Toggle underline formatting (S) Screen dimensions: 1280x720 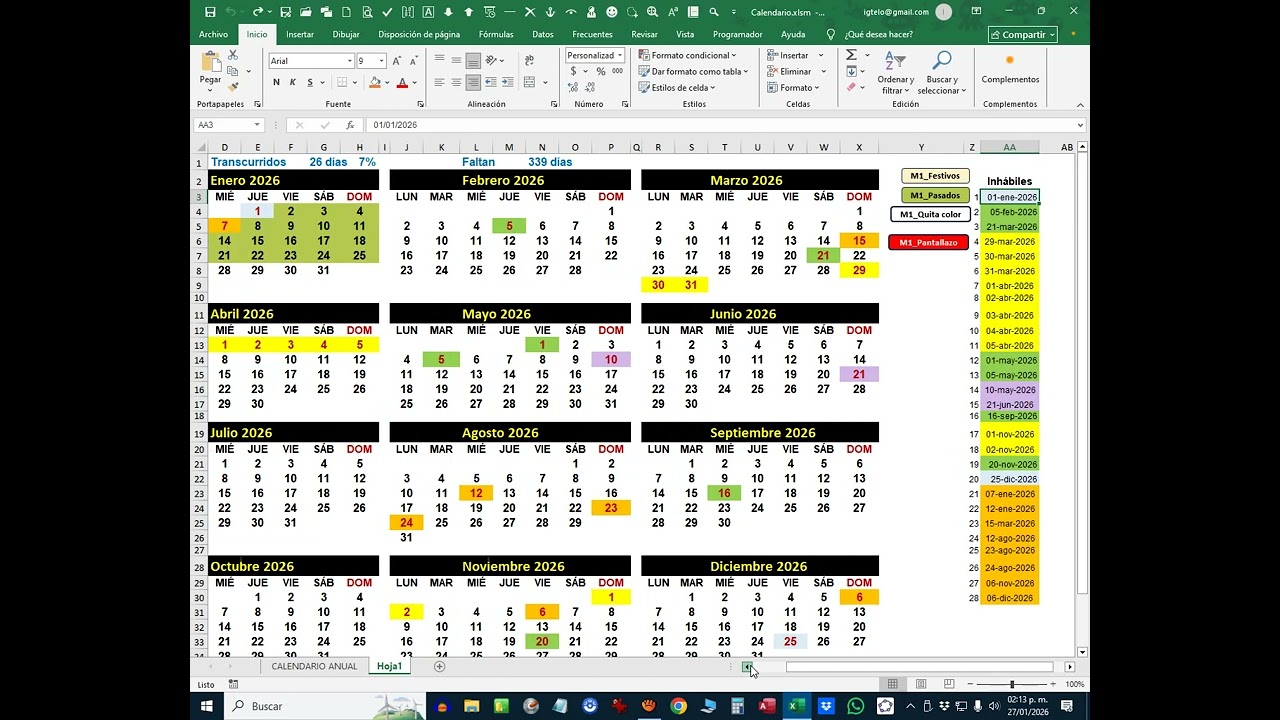tap(308, 82)
